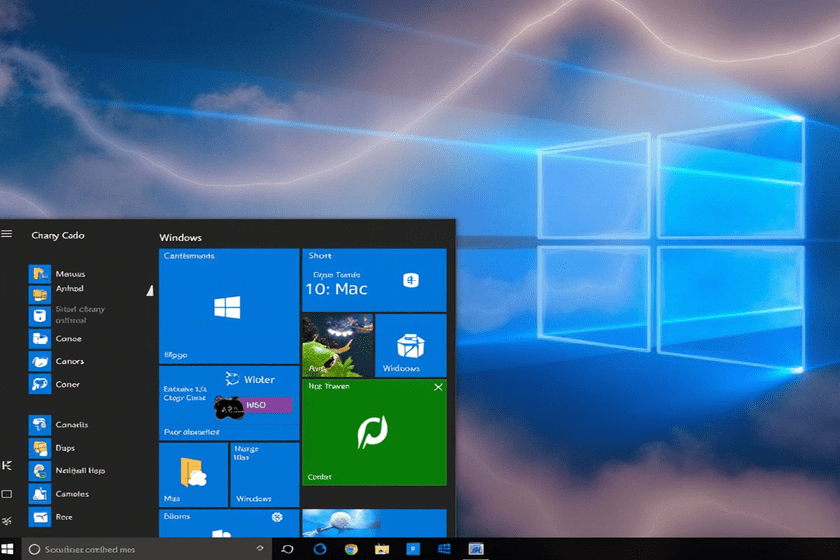
Task: Click the Windows Start button on taskbar
Action: tap(8, 549)
